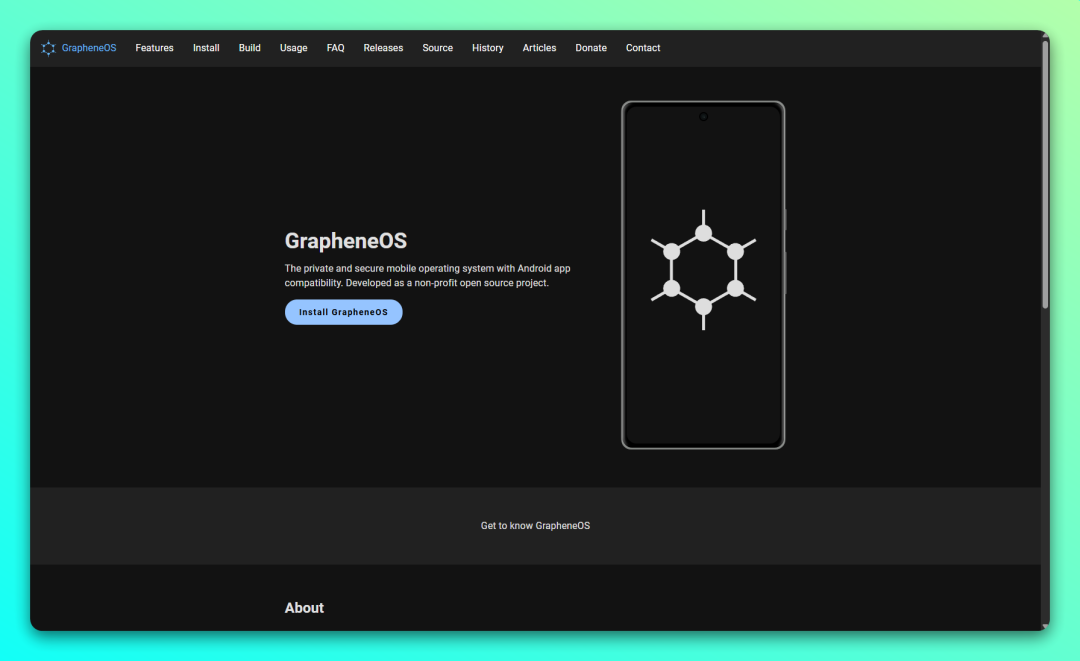
Task: Click the About section heading
Action: tap(304, 608)
